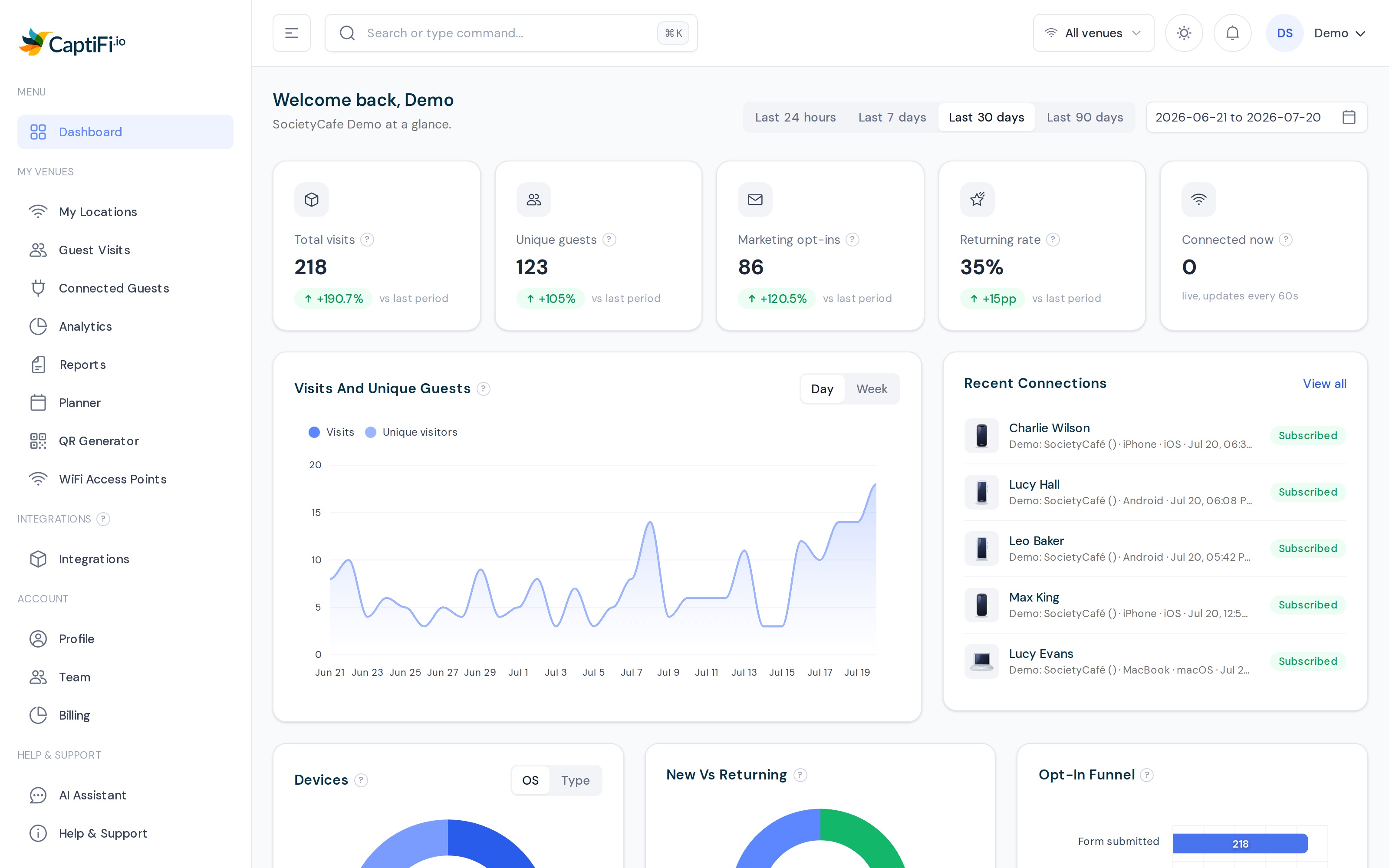Click View all recent connections
This screenshot has width=1389, height=868.
(x=1324, y=384)
